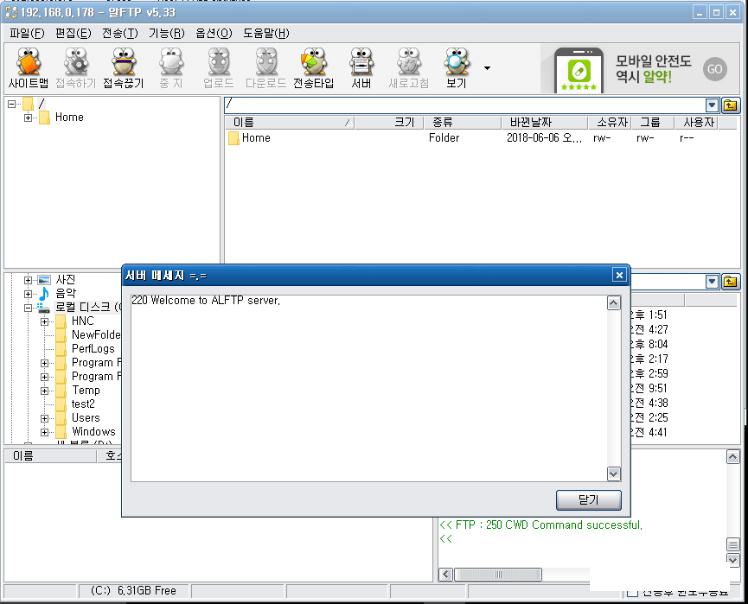The image size is (748, 604).
Task: Open the 도움말(H) help menu
Action: point(266,33)
